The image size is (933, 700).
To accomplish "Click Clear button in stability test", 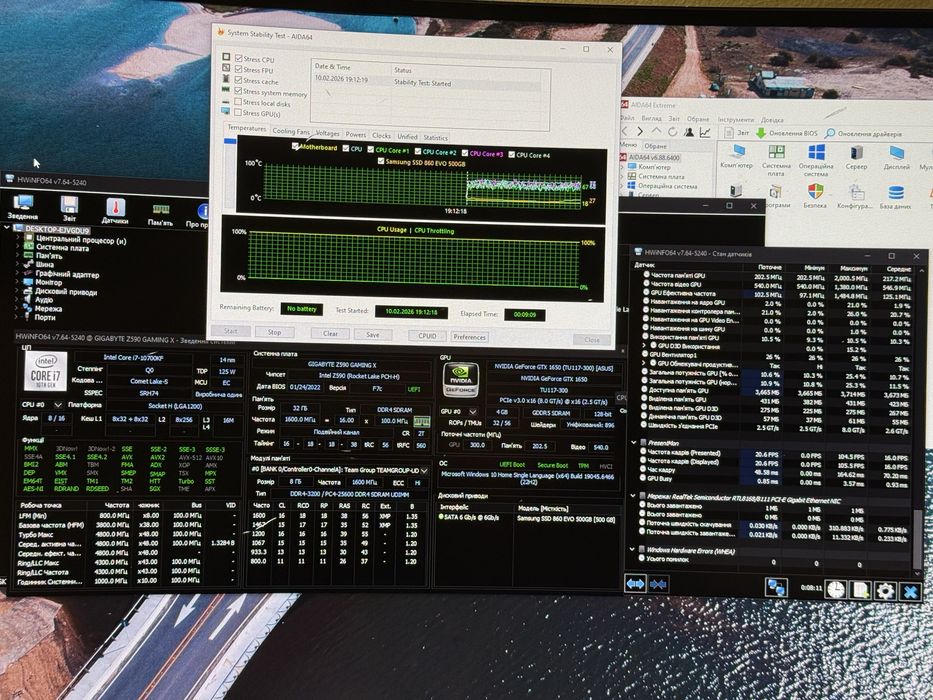I will [330, 333].
